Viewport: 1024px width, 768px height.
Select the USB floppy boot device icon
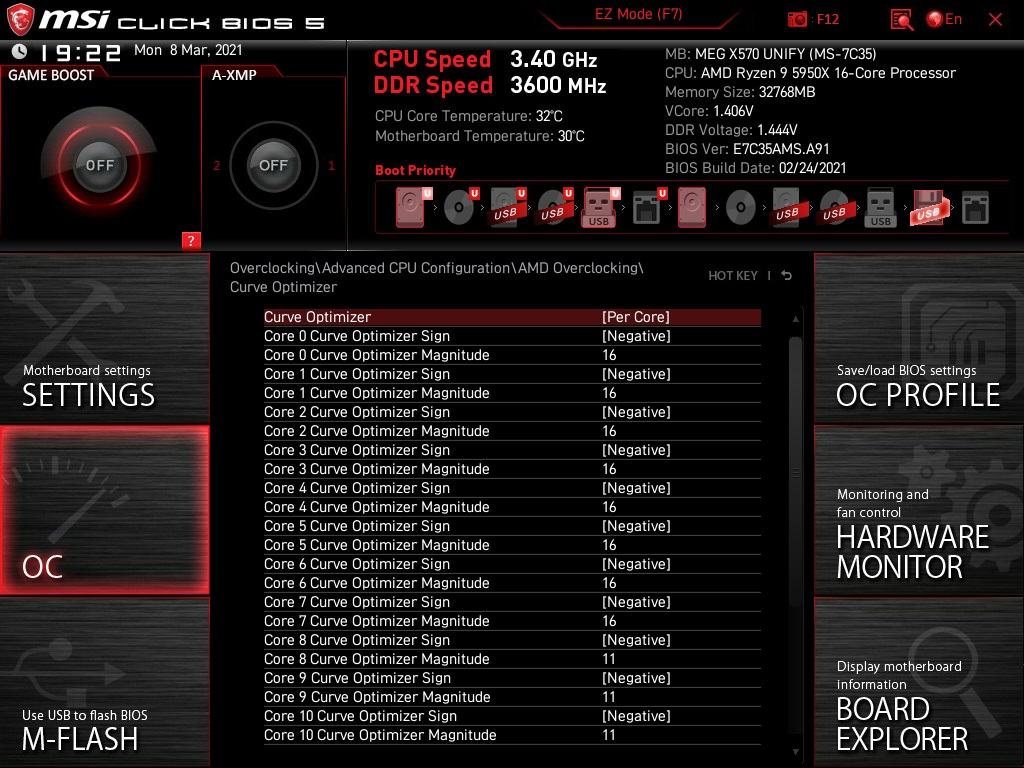[928, 207]
